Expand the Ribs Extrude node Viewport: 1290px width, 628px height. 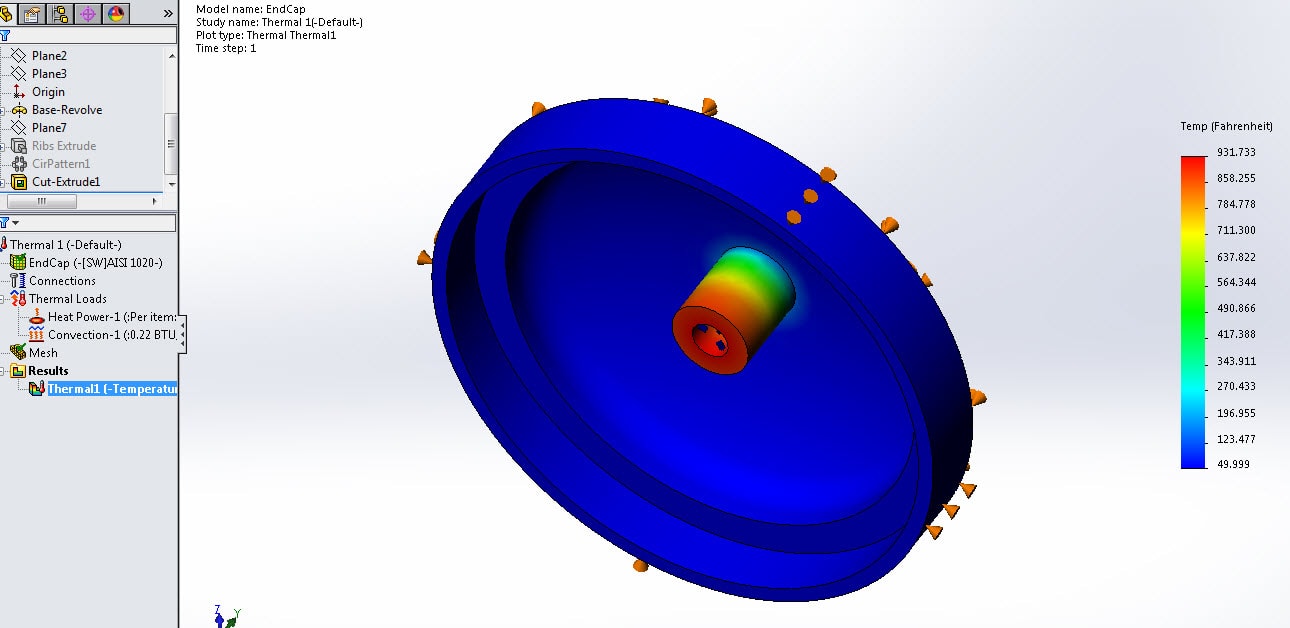(x=3, y=146)
